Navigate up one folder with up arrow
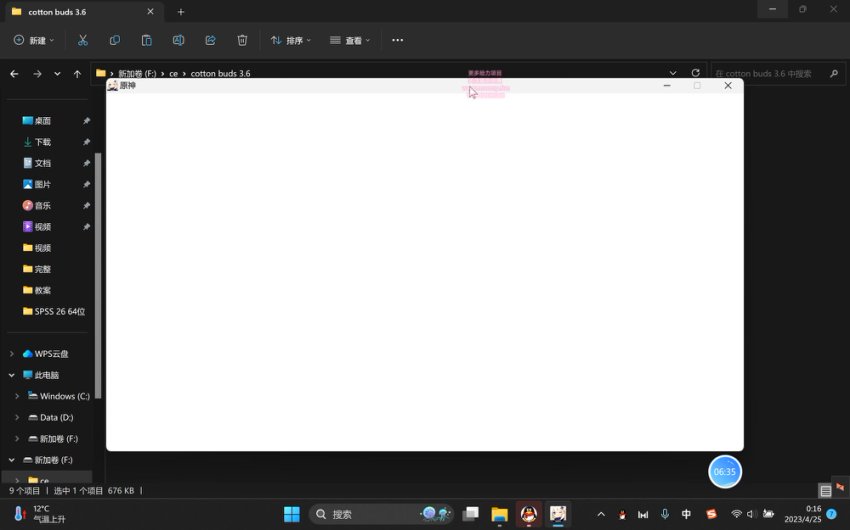This screenshot has height=530, width=850. coord(77,74)
